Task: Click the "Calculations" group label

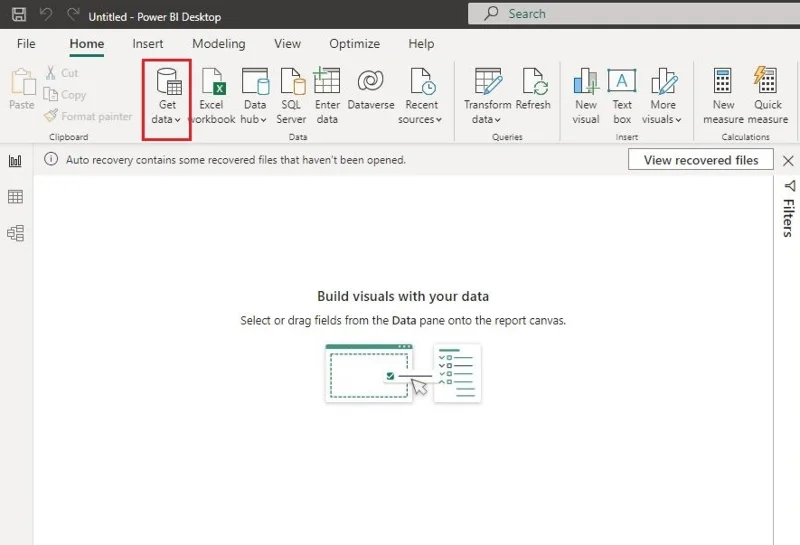Action: pos(745,137)
